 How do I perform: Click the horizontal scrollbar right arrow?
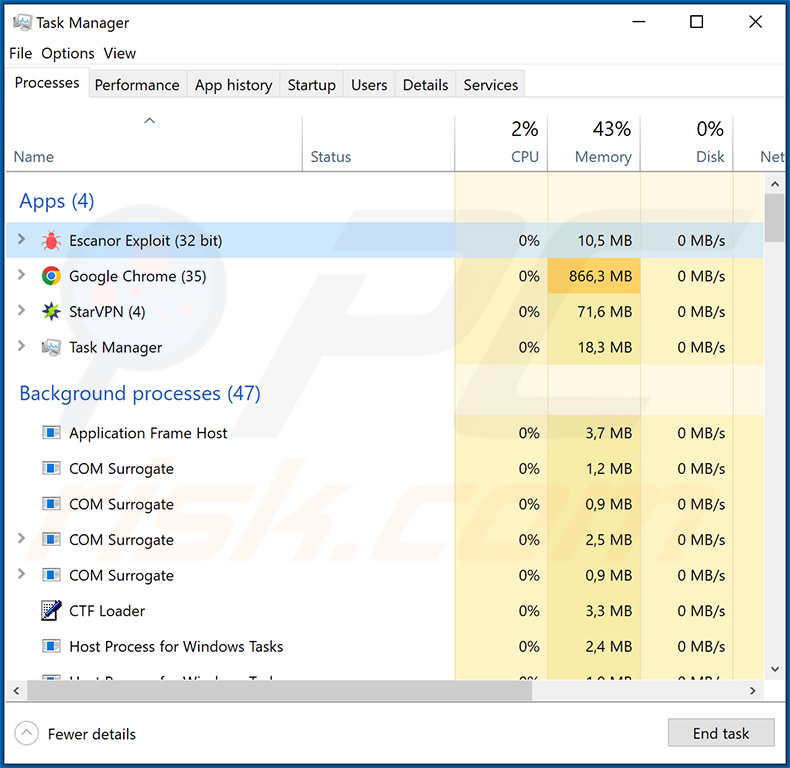754,691
